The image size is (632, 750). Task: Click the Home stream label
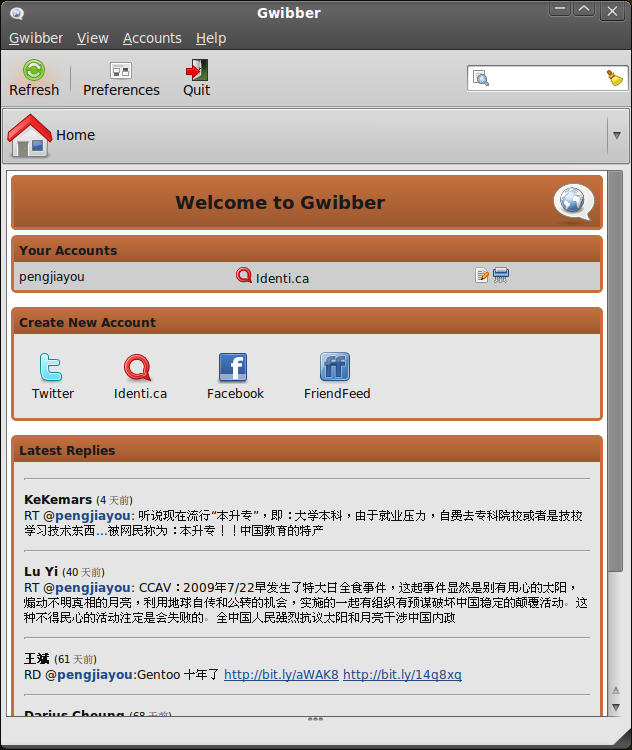76,135
